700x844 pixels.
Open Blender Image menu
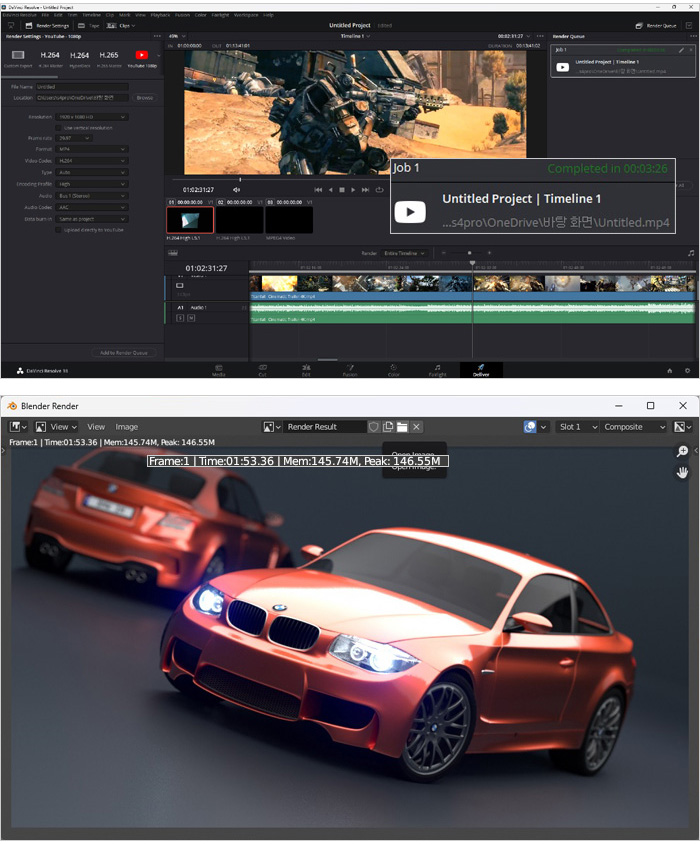(127, 427)
